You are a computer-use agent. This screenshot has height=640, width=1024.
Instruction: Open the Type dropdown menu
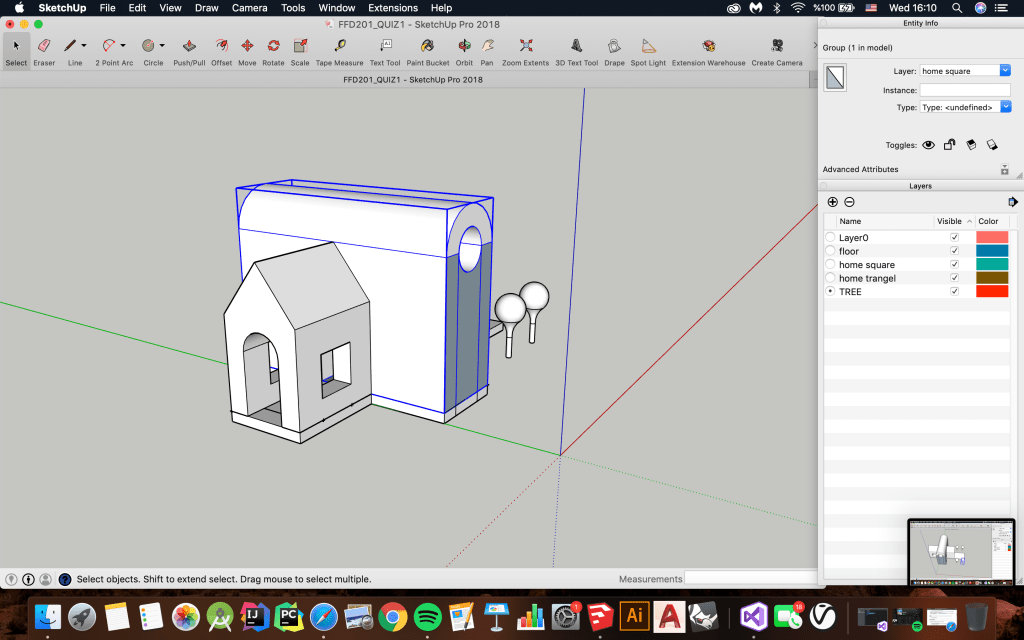point(1005,107)
